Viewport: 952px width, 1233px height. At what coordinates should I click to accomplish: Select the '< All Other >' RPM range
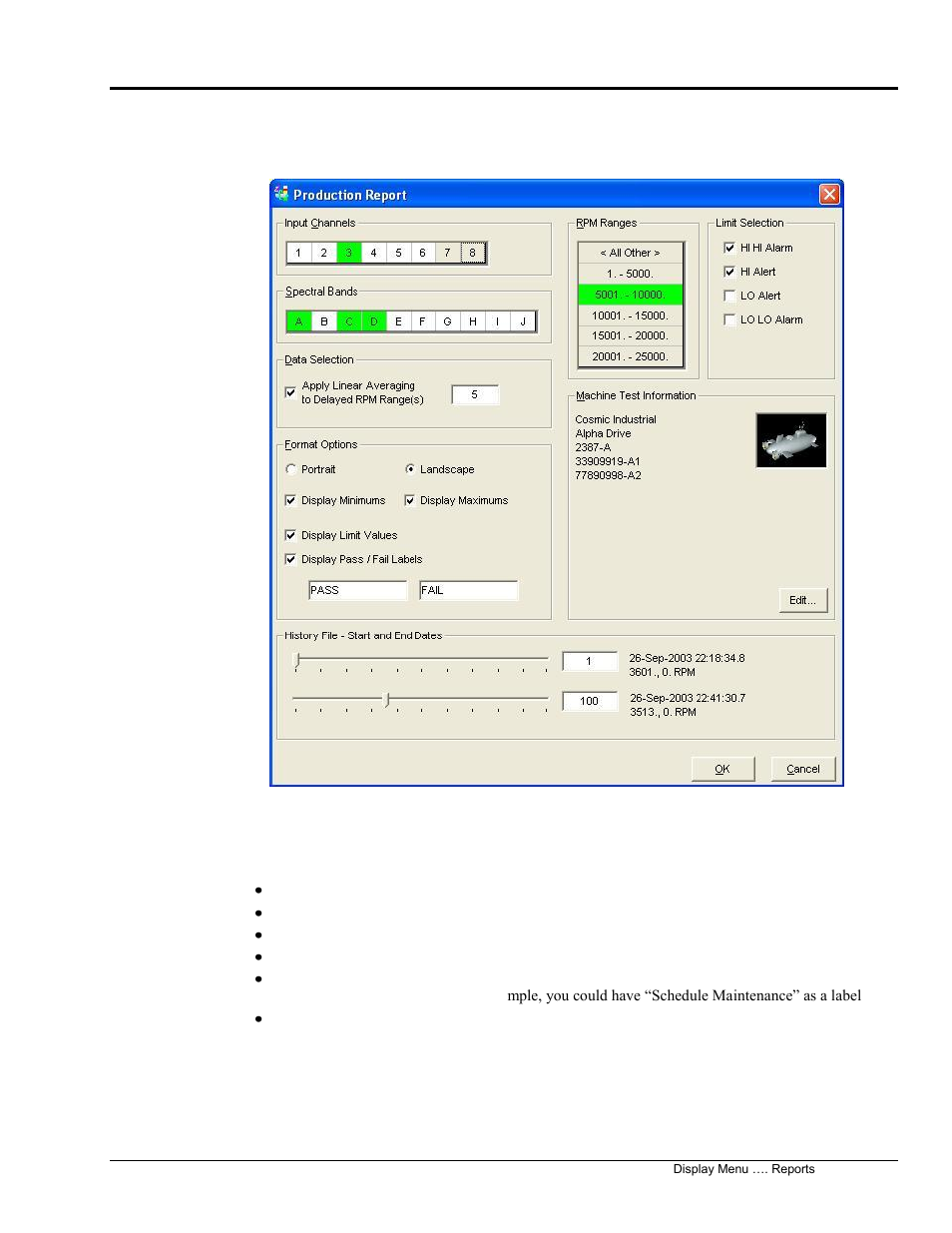click(631, 253)
